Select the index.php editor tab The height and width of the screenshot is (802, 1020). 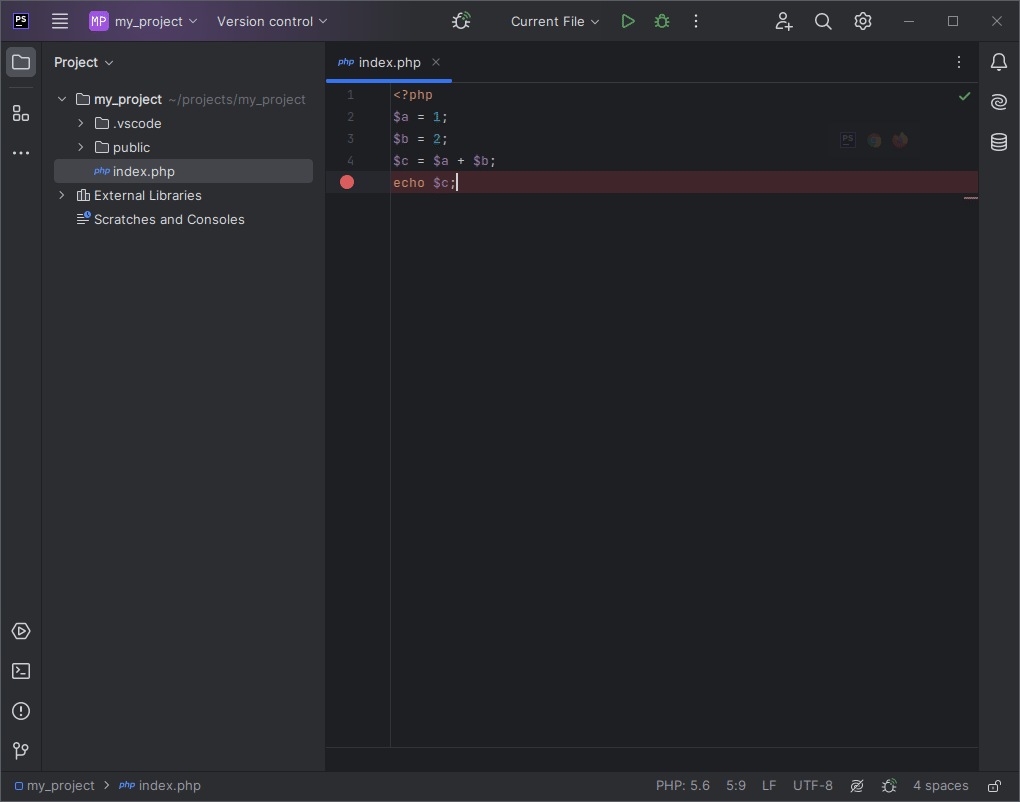point(389,62)
